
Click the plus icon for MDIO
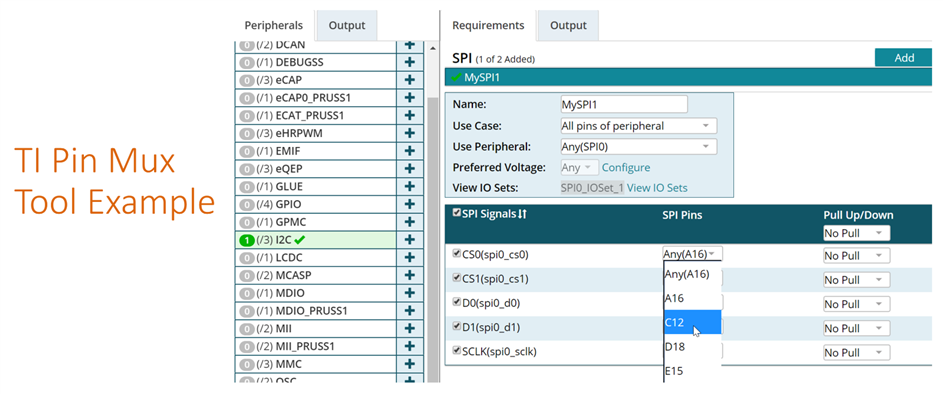tap(410, 293)
